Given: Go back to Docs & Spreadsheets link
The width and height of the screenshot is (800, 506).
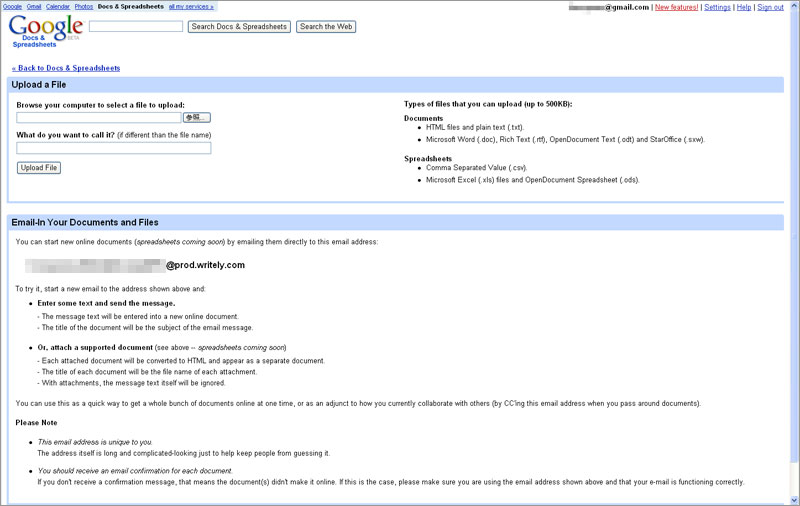Looking at the screenshot, I should point(66,68).
